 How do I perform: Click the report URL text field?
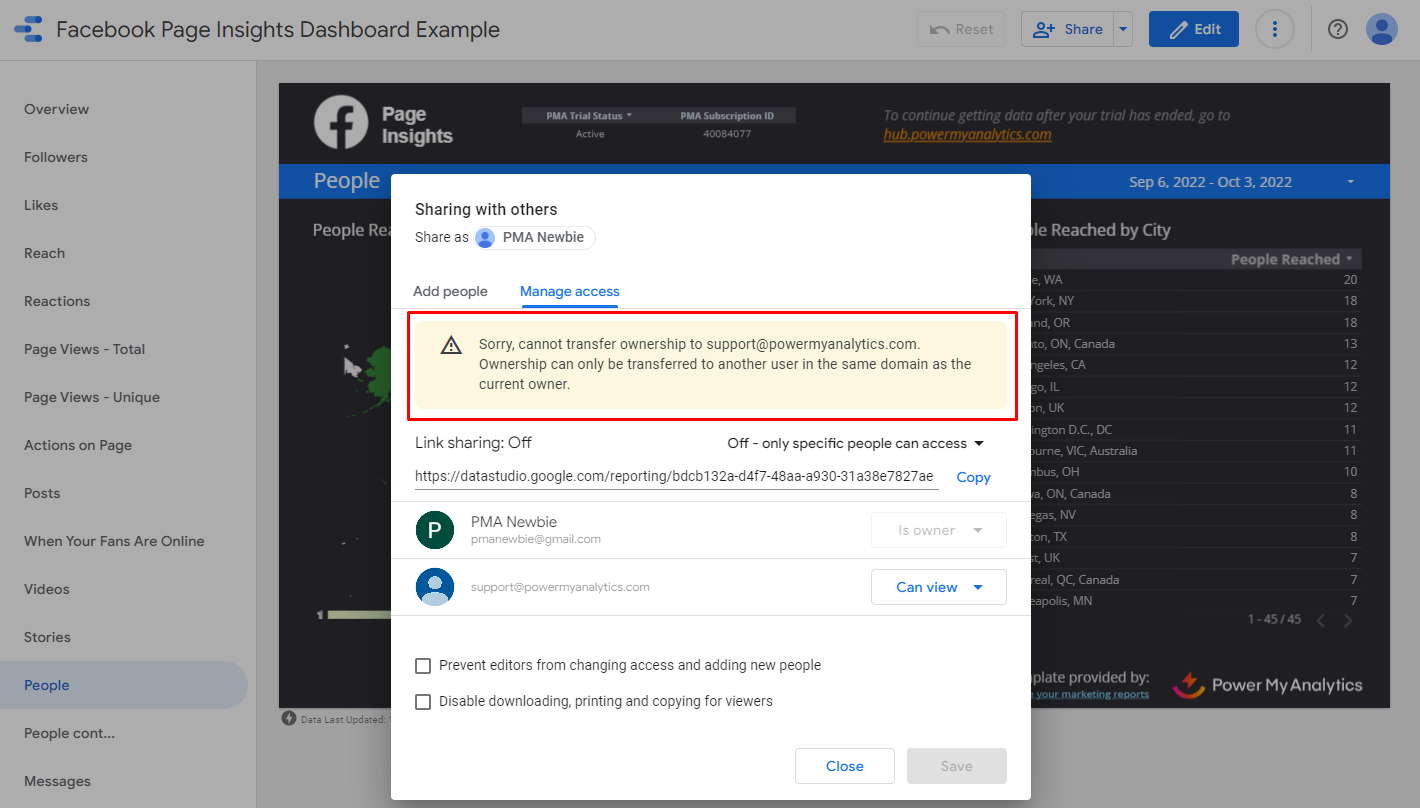coord(675,477)
